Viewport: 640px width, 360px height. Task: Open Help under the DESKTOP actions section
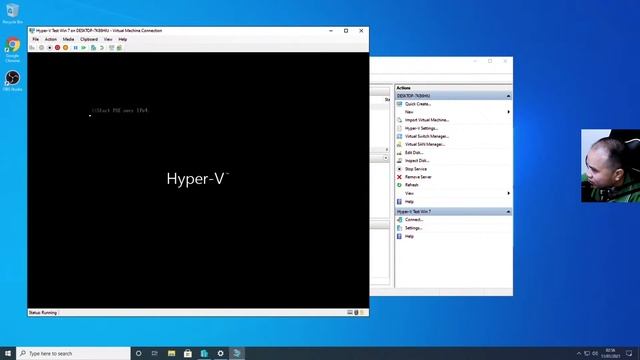coord(409,202)
